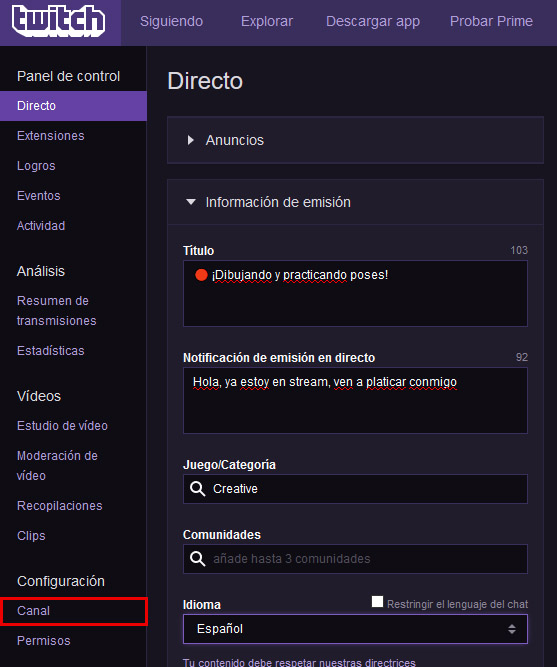Image resolution: width=557 pixels, height=667 pixels.
Task: Click into the Notificación de emisión text box
Action: point(355,400)
